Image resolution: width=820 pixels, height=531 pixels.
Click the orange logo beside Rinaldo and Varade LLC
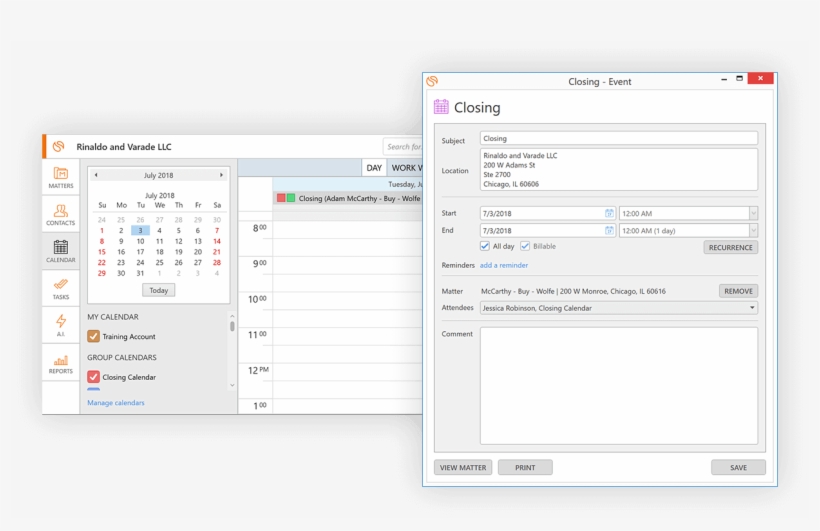59,146
